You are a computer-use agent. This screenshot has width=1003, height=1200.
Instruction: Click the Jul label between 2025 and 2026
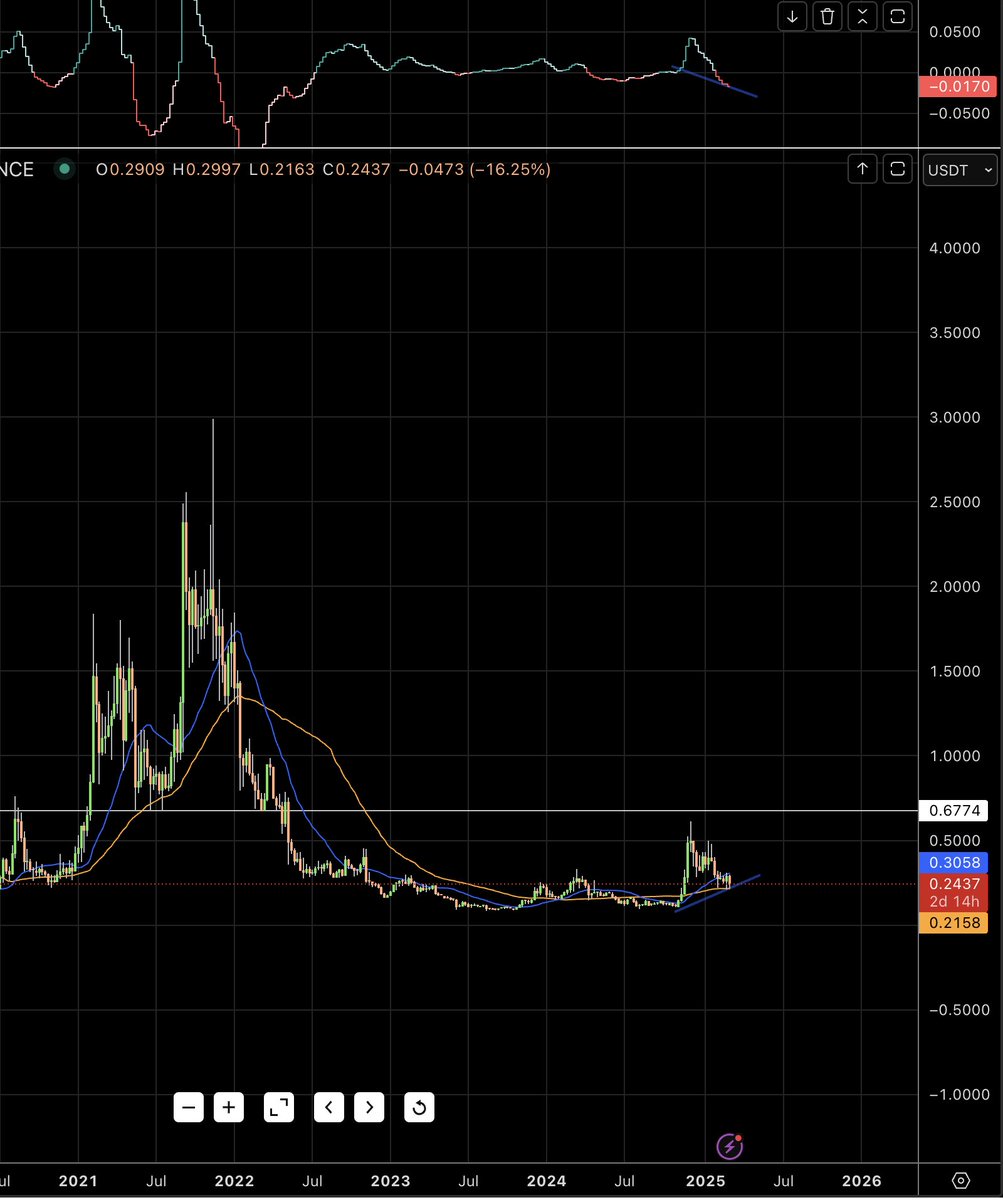point(782,1181)
